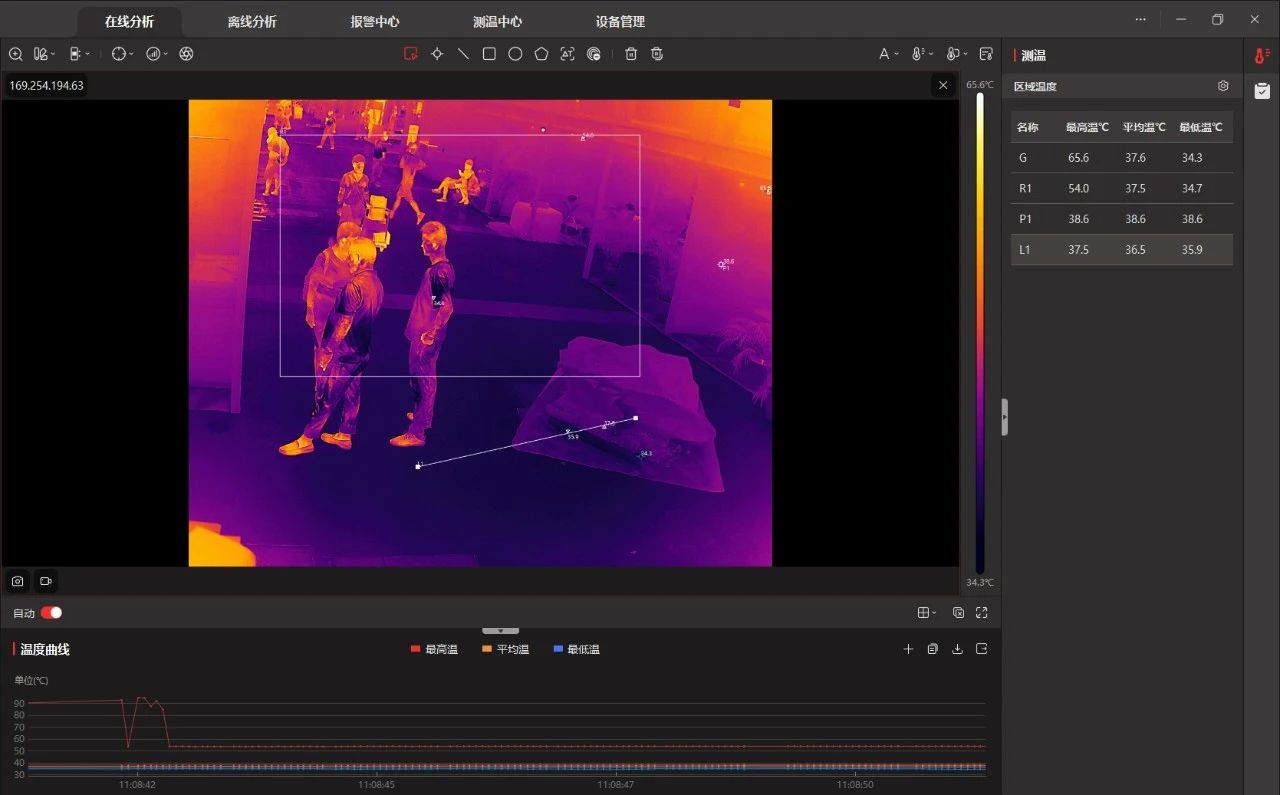Switch to the 离线分析 tab

(x=252, y=21)
